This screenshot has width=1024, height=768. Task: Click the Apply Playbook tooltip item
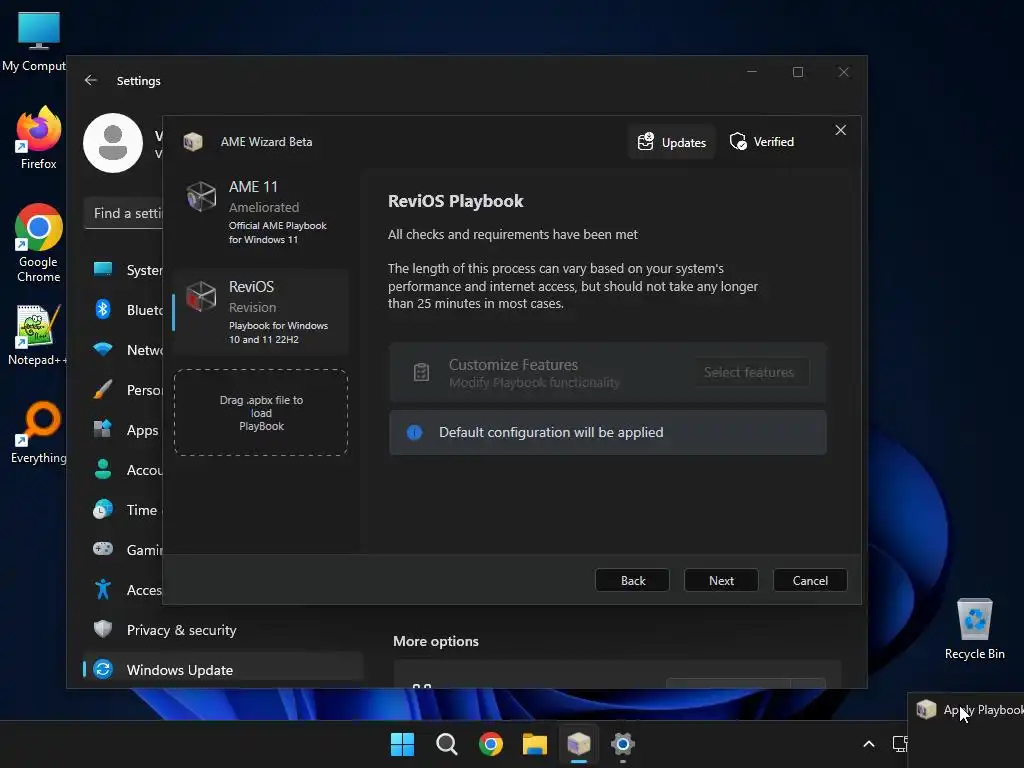click(x=968, y=710)
